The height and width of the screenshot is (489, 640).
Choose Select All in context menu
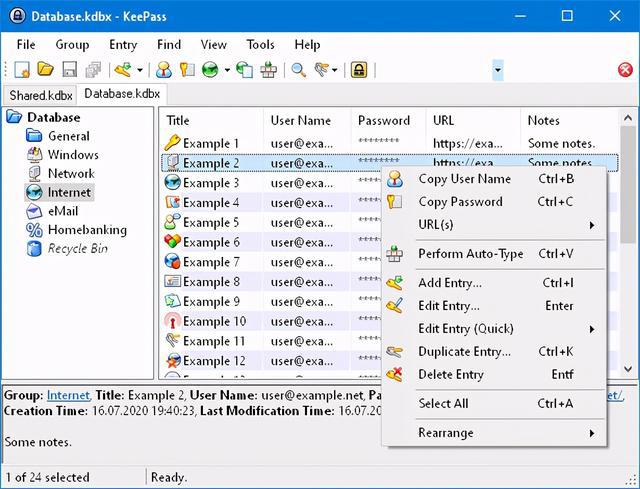coord(494,403)
